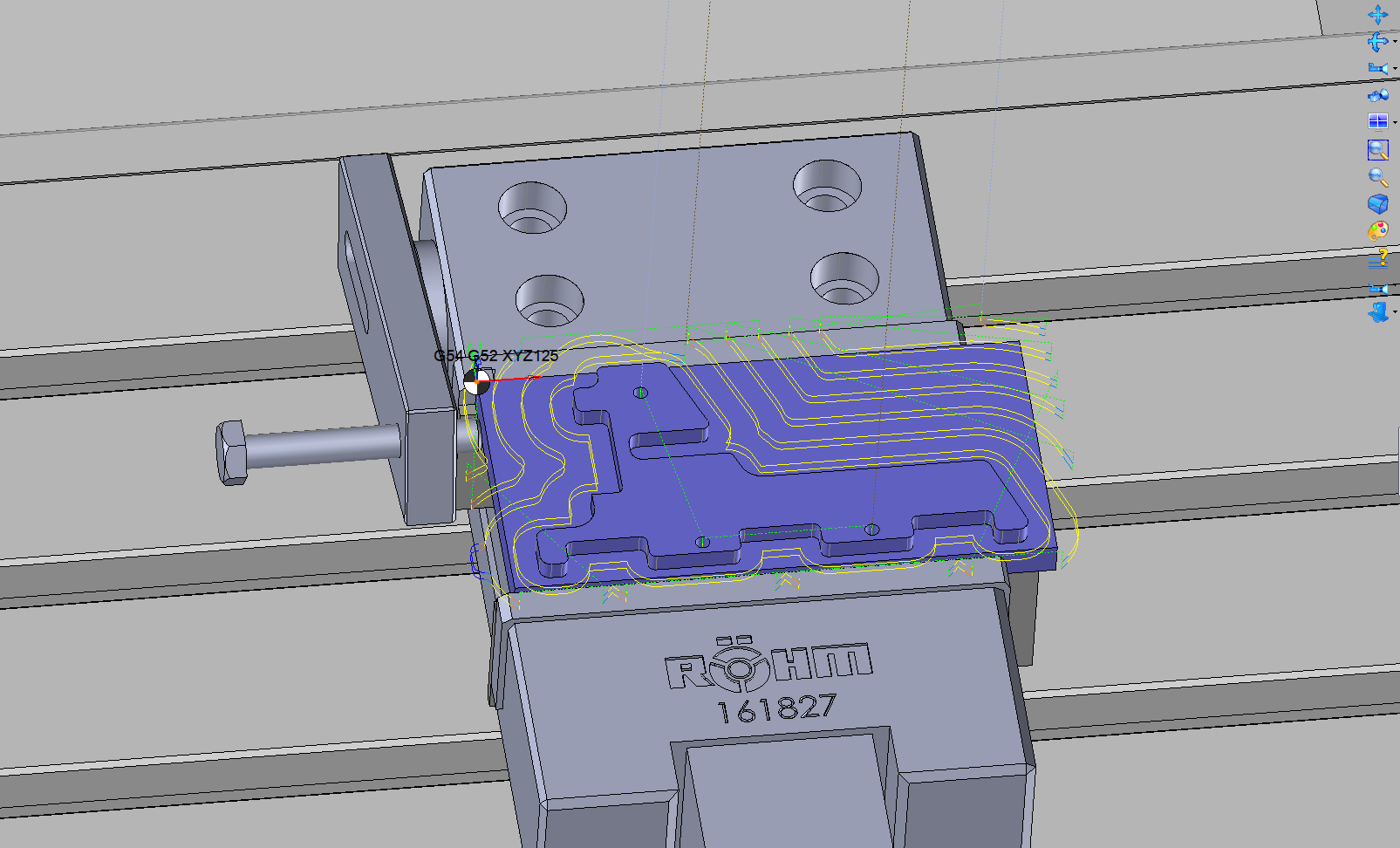1400x848 pixels.
Task: Click the video camera perspective icon
Action: (x=1377, y=95)
